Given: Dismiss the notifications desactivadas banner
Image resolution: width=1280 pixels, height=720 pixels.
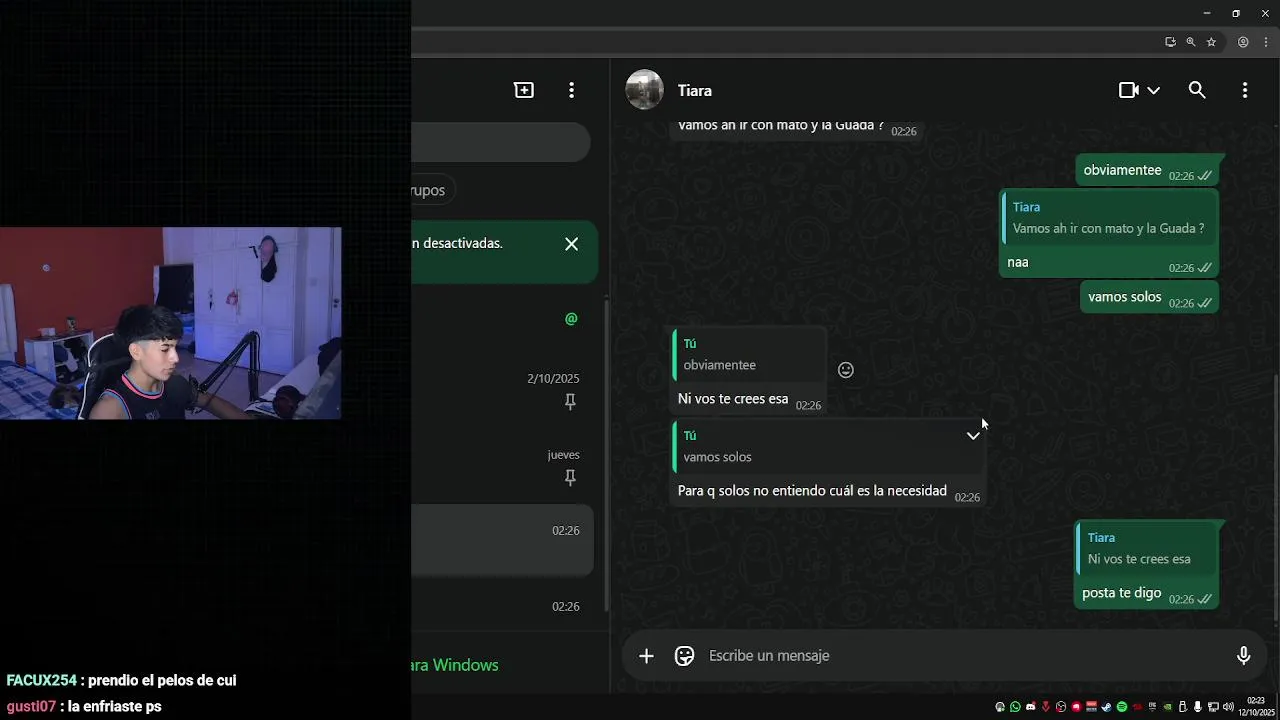Looking at the screenshot, I should (571, 244).
